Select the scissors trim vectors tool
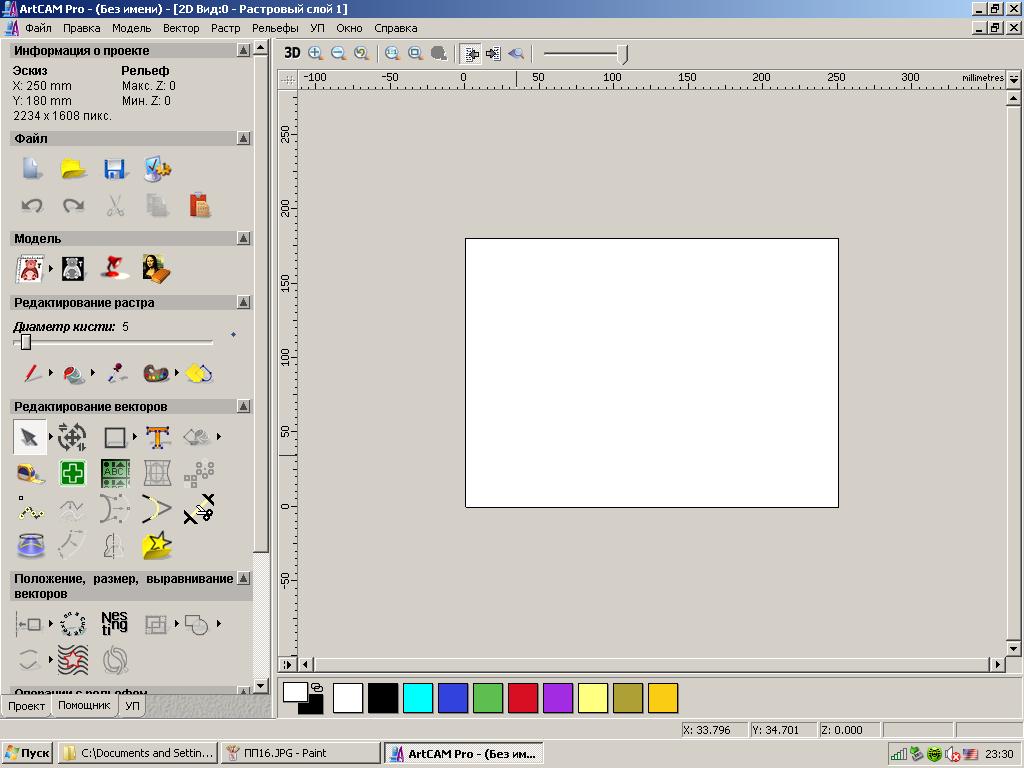Viewport: 1024px width, 768px height. 199,509
